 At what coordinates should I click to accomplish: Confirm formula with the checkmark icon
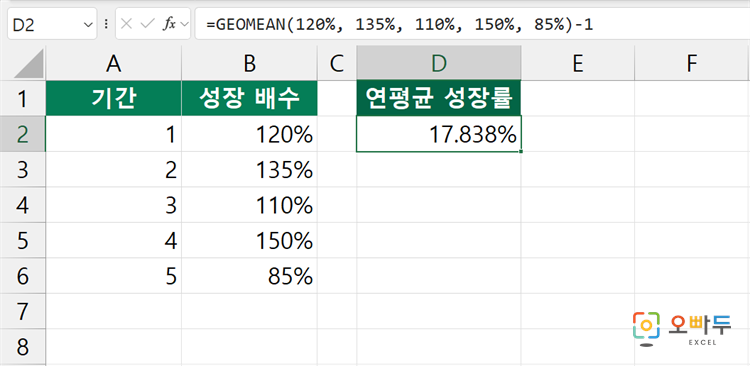148,24
